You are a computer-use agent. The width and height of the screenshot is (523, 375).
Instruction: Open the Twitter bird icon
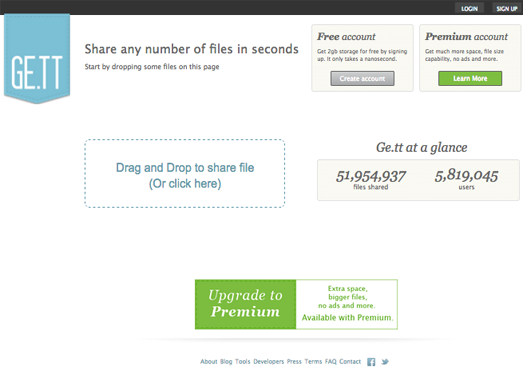385,362
